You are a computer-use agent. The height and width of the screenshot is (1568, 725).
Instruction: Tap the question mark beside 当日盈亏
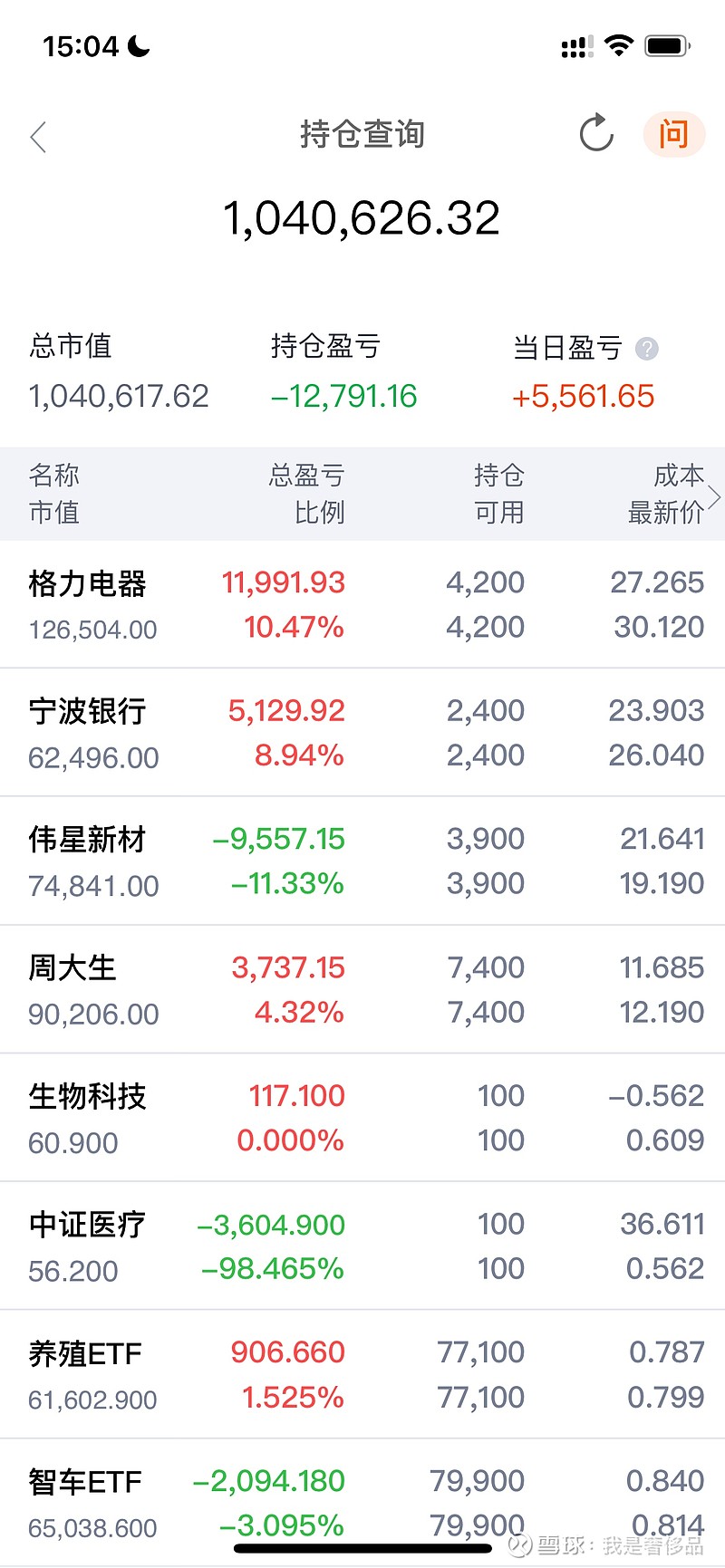647,348
